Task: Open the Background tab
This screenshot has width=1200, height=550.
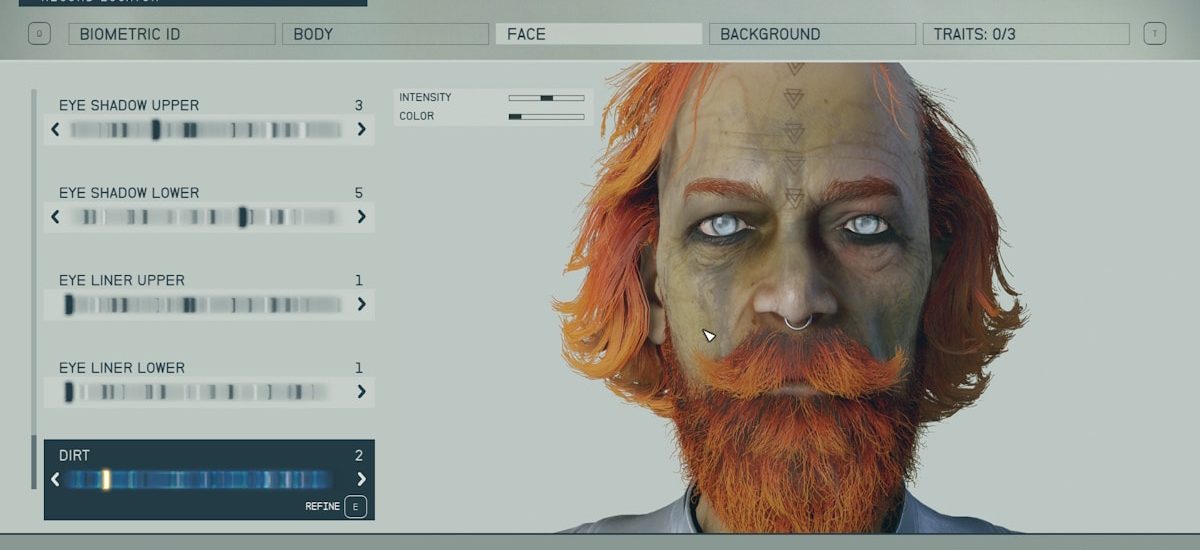Action: tap(811, 34)
